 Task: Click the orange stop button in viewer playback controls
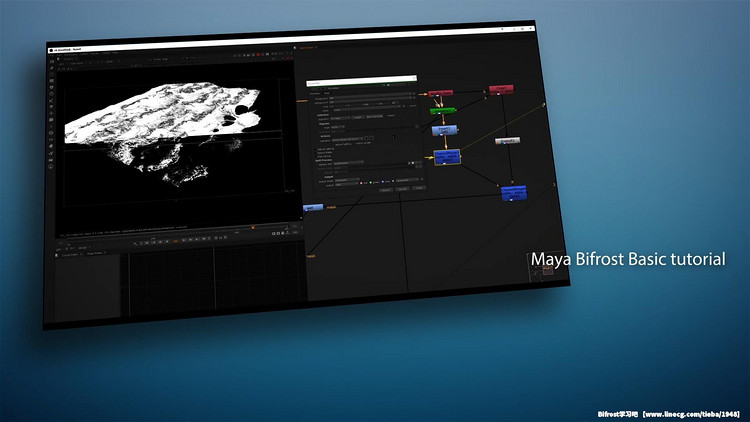[176, 241]
